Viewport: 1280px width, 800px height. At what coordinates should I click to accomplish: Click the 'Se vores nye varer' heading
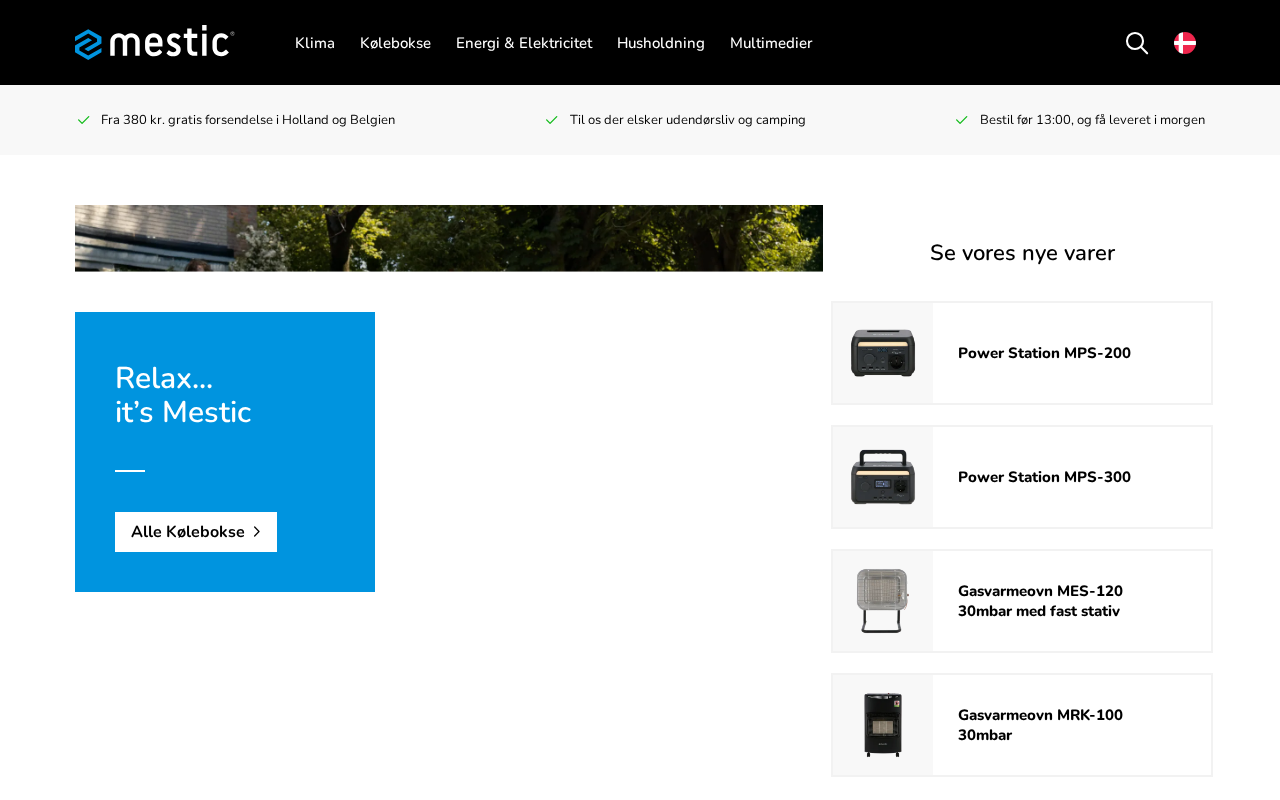tap(1022, 253)
